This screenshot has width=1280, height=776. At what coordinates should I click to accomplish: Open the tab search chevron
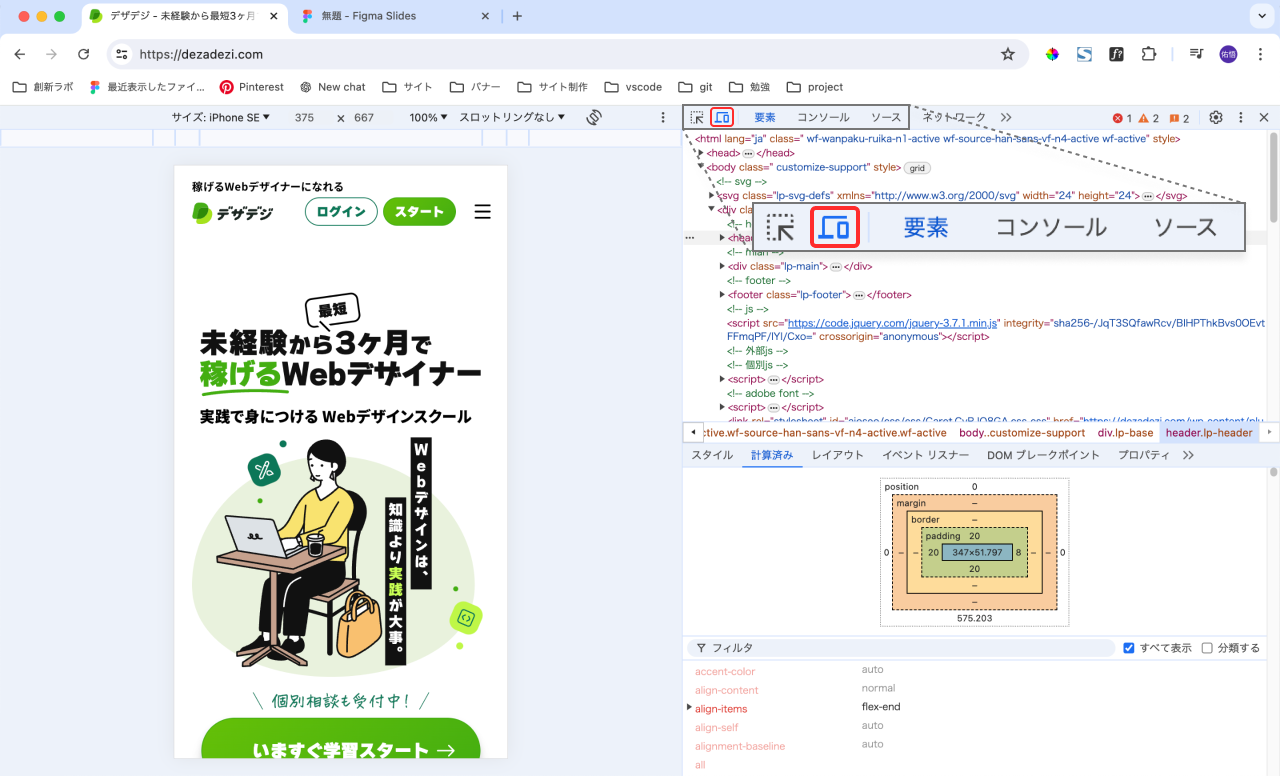[x=1260, y=16]
